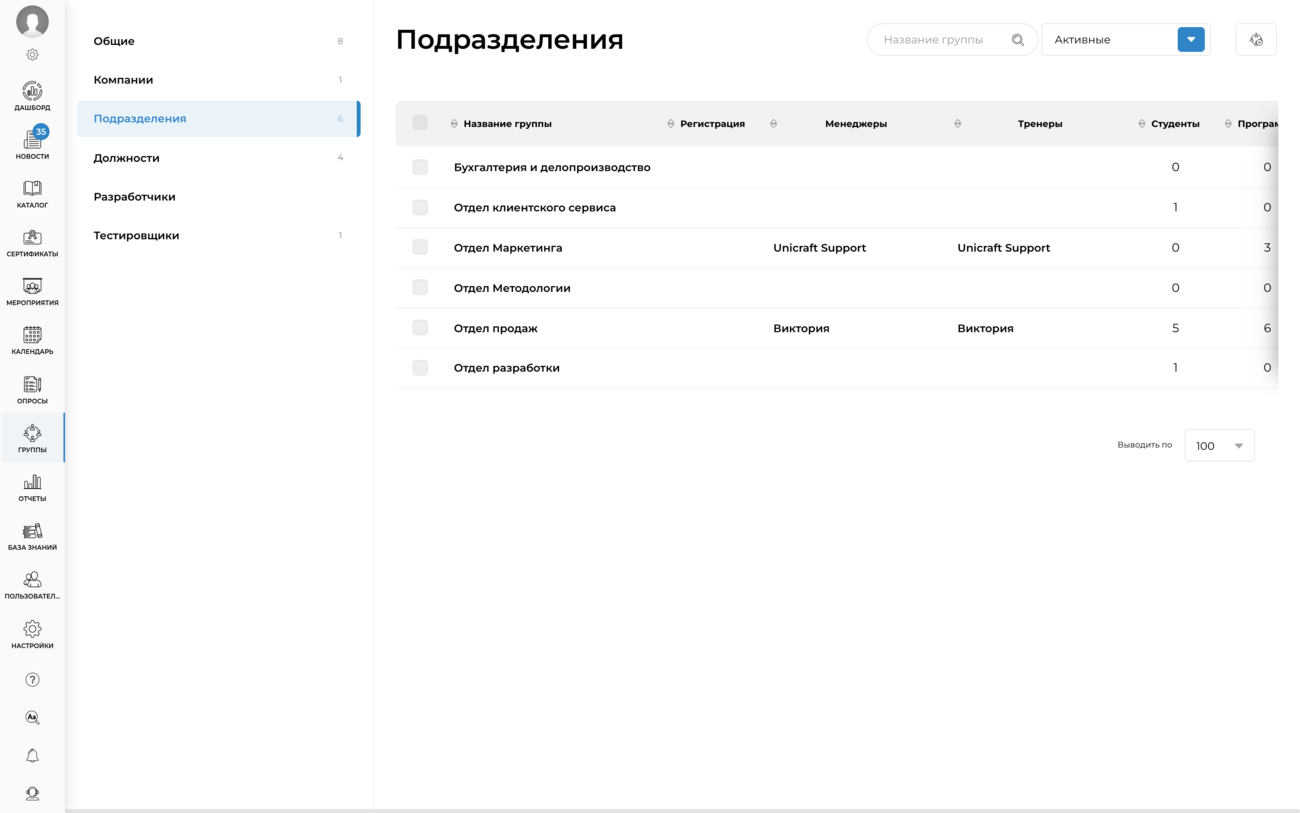Open the Сертификаты section
The width and height of the screenshot is (1300, 813).
32,243
